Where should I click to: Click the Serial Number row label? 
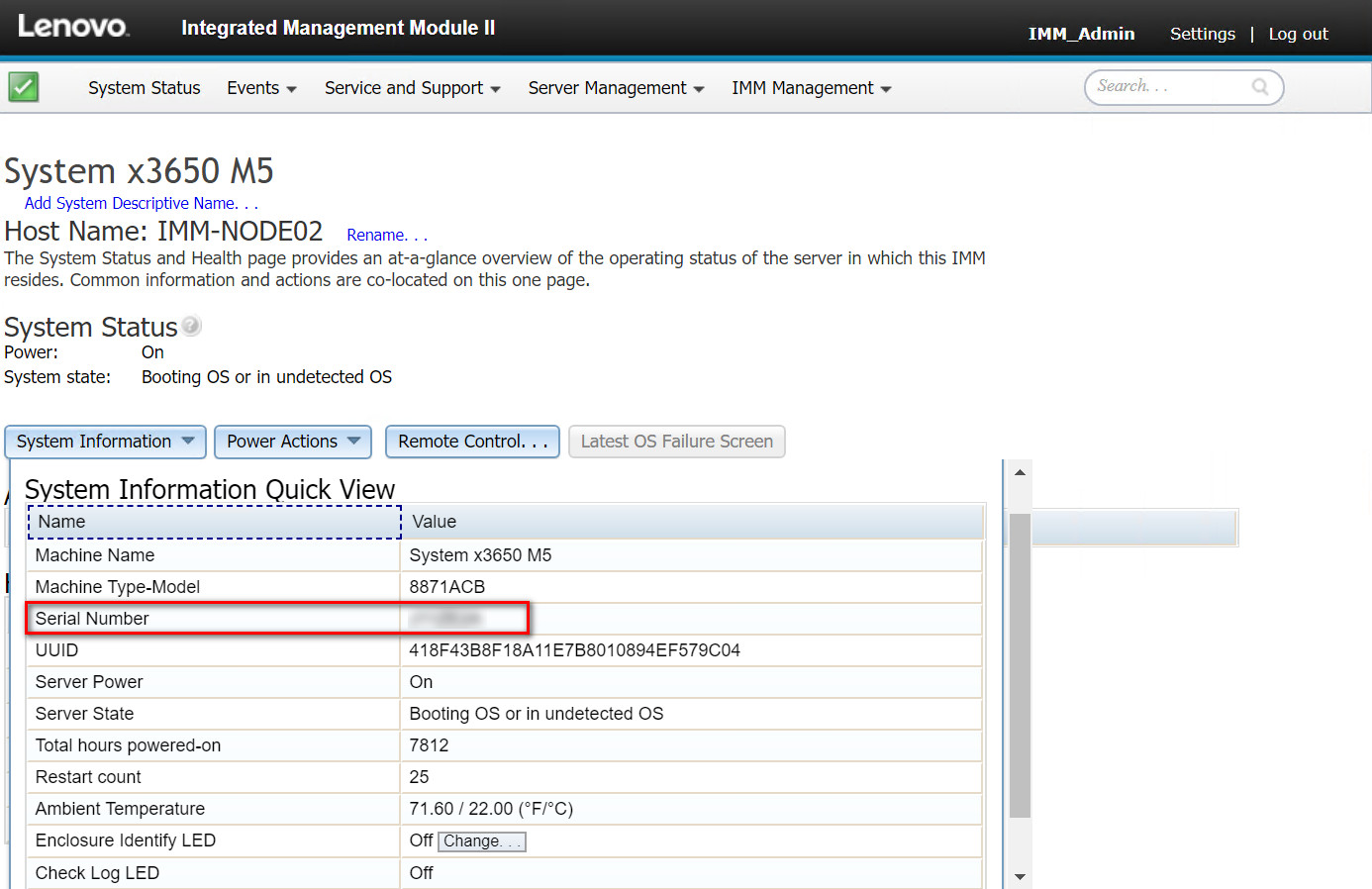(x=92, y=619)
